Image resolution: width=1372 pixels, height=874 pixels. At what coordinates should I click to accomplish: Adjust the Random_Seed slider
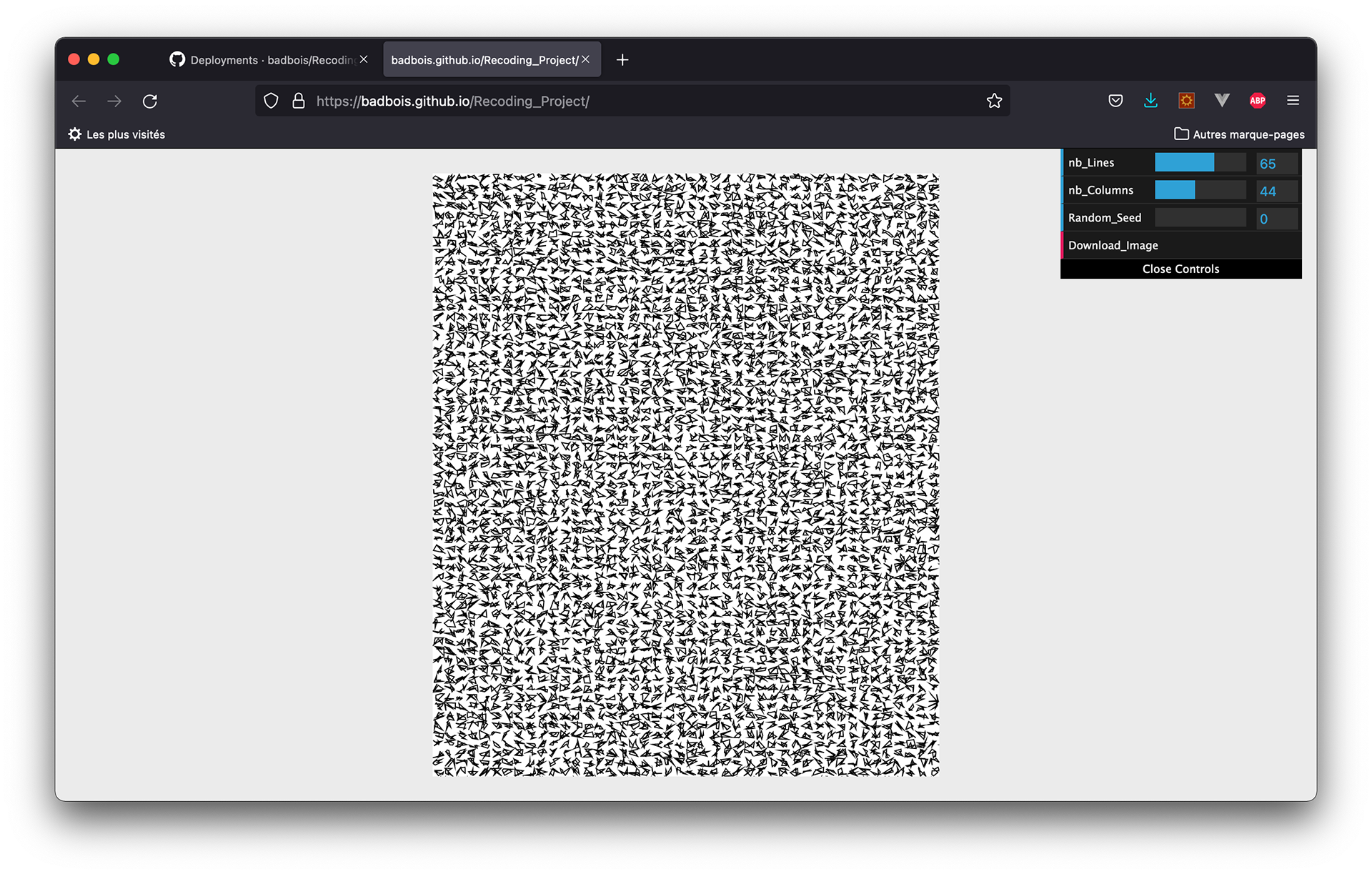(1200, 218)
